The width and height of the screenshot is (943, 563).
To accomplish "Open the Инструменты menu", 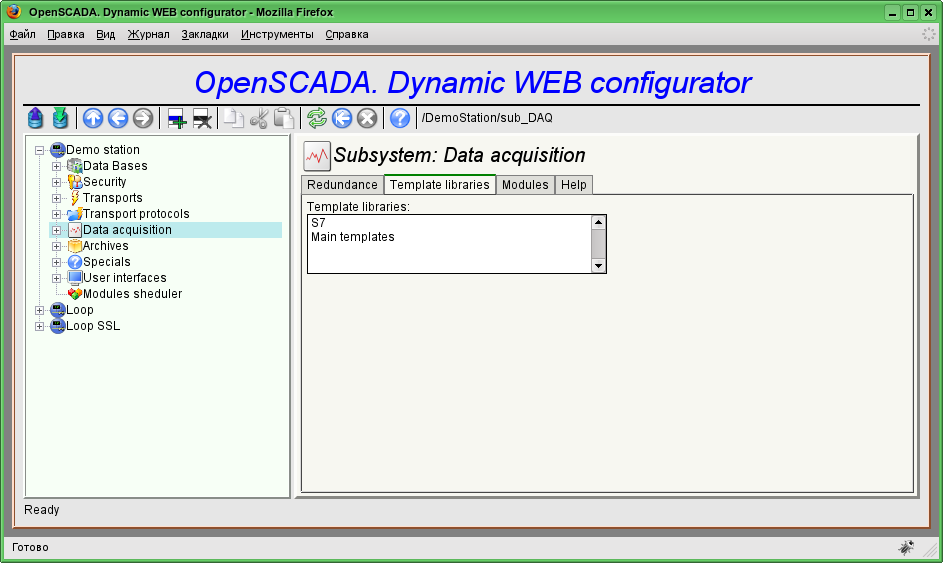I will [x=277, y=34].
